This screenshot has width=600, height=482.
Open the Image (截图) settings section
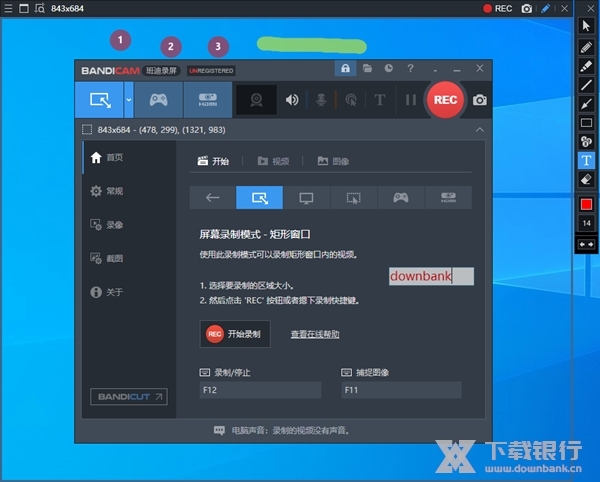129,258
